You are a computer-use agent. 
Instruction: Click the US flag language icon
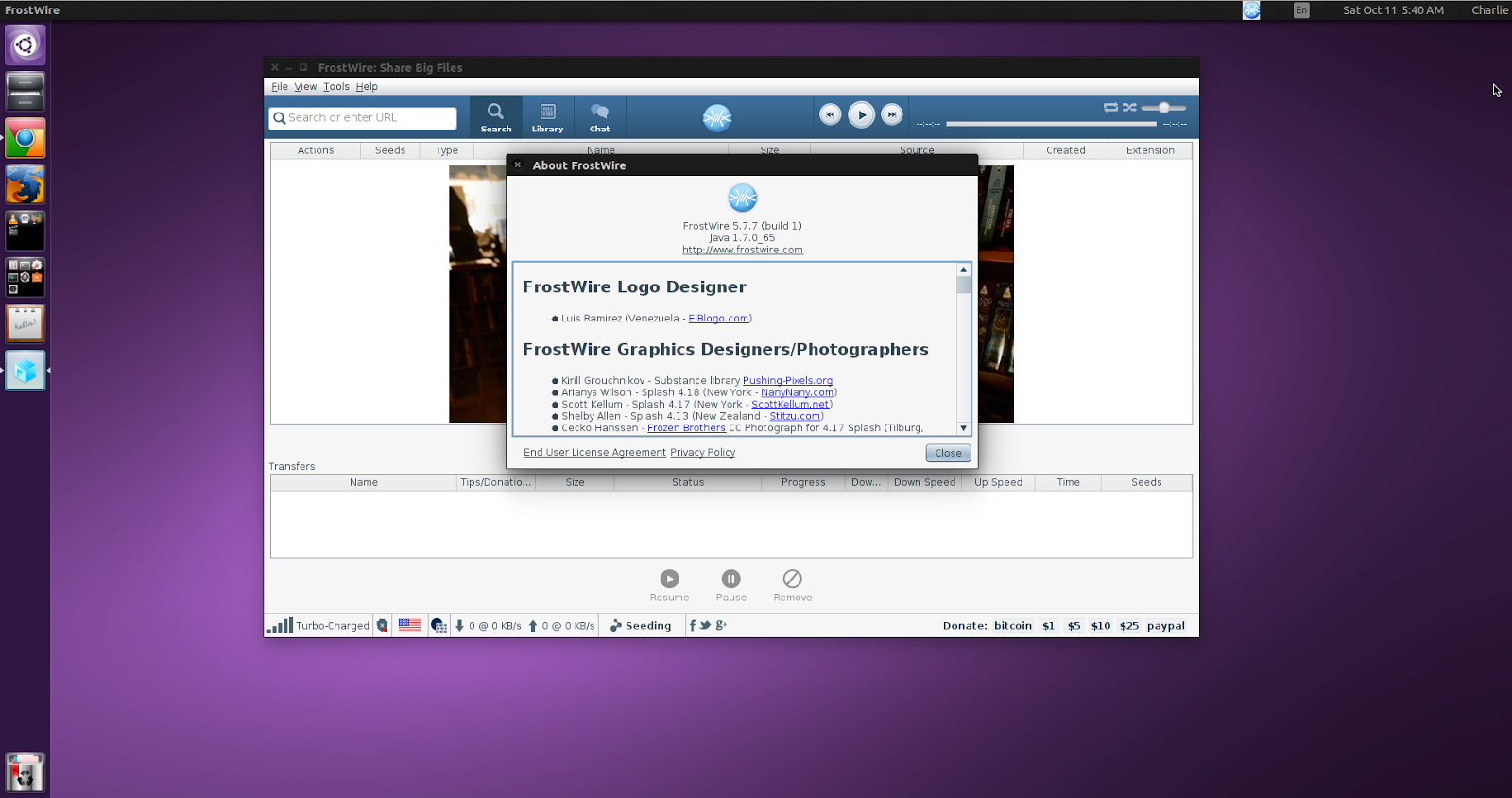click(409, 625)
